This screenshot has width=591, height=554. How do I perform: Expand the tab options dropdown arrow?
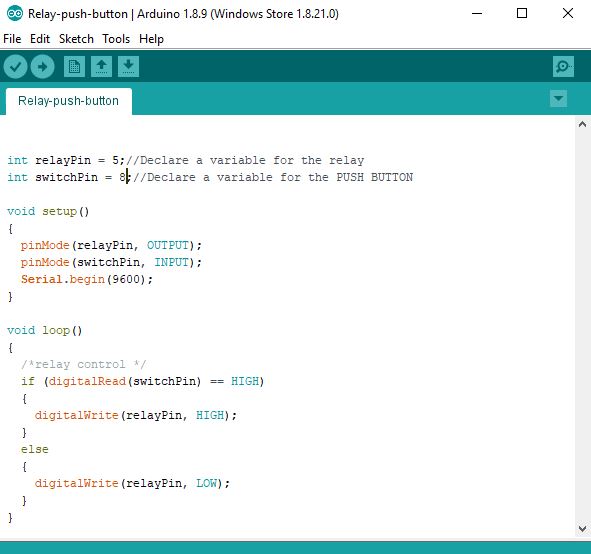coord(559,99)
